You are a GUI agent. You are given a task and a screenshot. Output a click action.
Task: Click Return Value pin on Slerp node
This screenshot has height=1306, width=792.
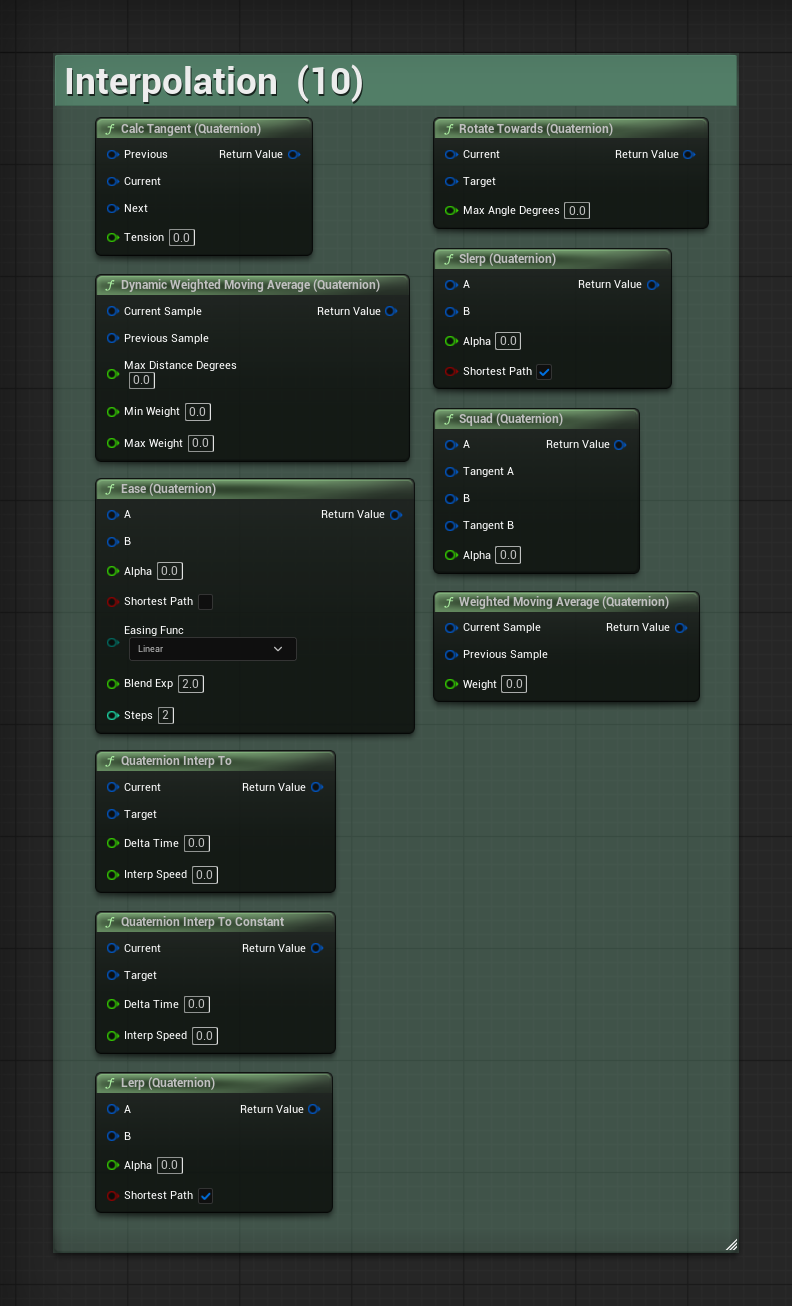[x=652, y=284]
